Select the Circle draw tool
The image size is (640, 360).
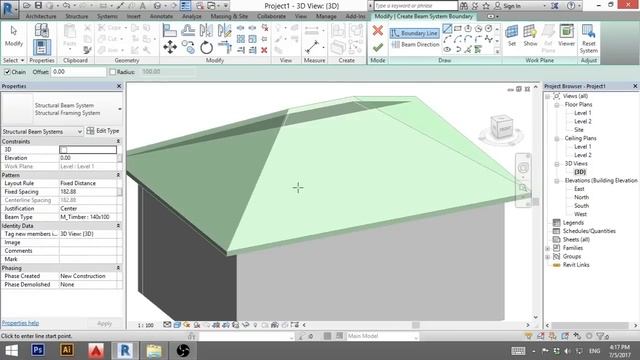pos(488,29)
